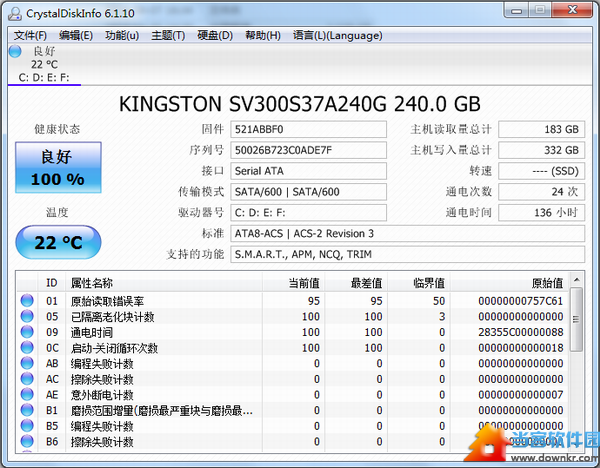Click the 22 °C temperature button
This screenshot has width=600, height=468.
point(58,242)
